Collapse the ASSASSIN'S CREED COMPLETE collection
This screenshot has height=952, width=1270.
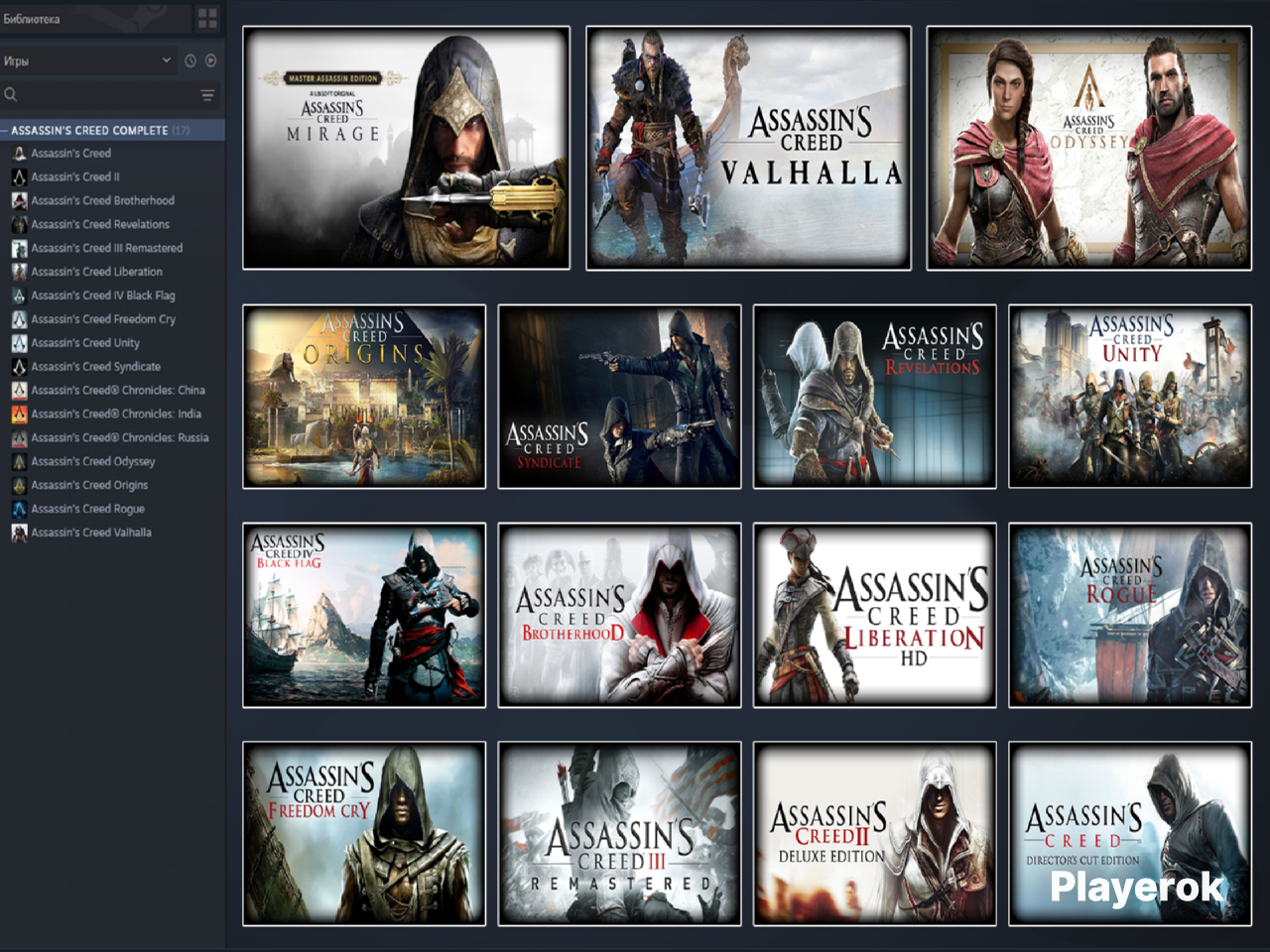[x=5, y=130]
